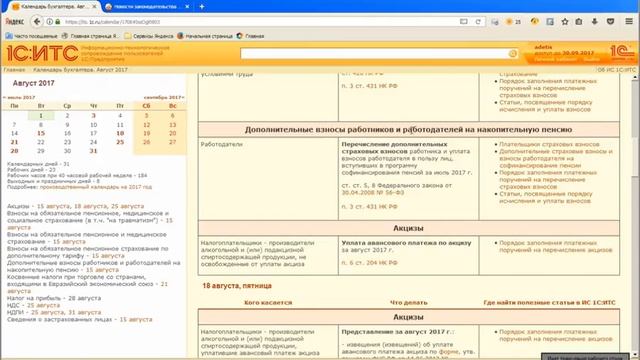Open site info icon in address bar
Image resolution: width=640 pixels, height=360 pixels.
pyautogui.click(x=49, y=22)
